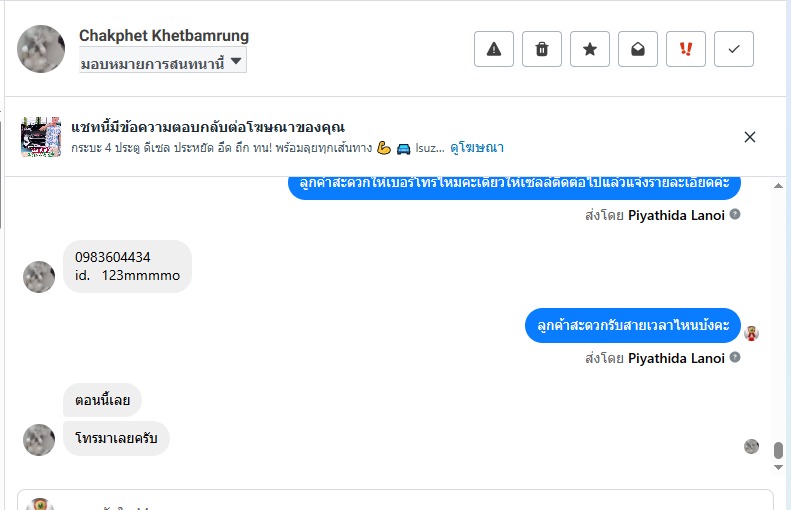Star this conversation for follow-up
This screenshot has height=510, width=791.
pyautogui.click(x=590, y=49)
